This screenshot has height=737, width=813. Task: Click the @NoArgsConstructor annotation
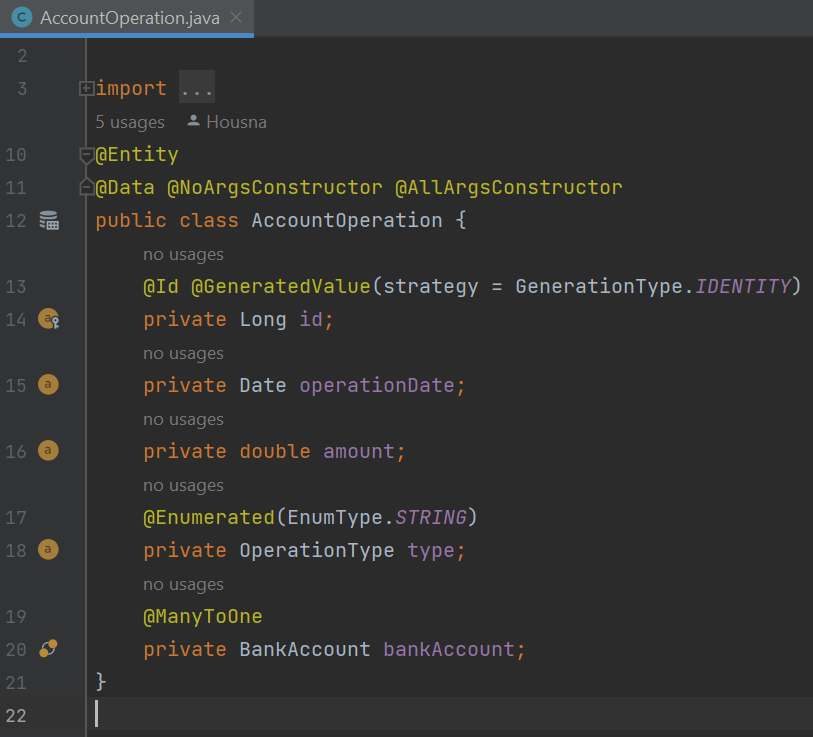(x=275, y=187)
